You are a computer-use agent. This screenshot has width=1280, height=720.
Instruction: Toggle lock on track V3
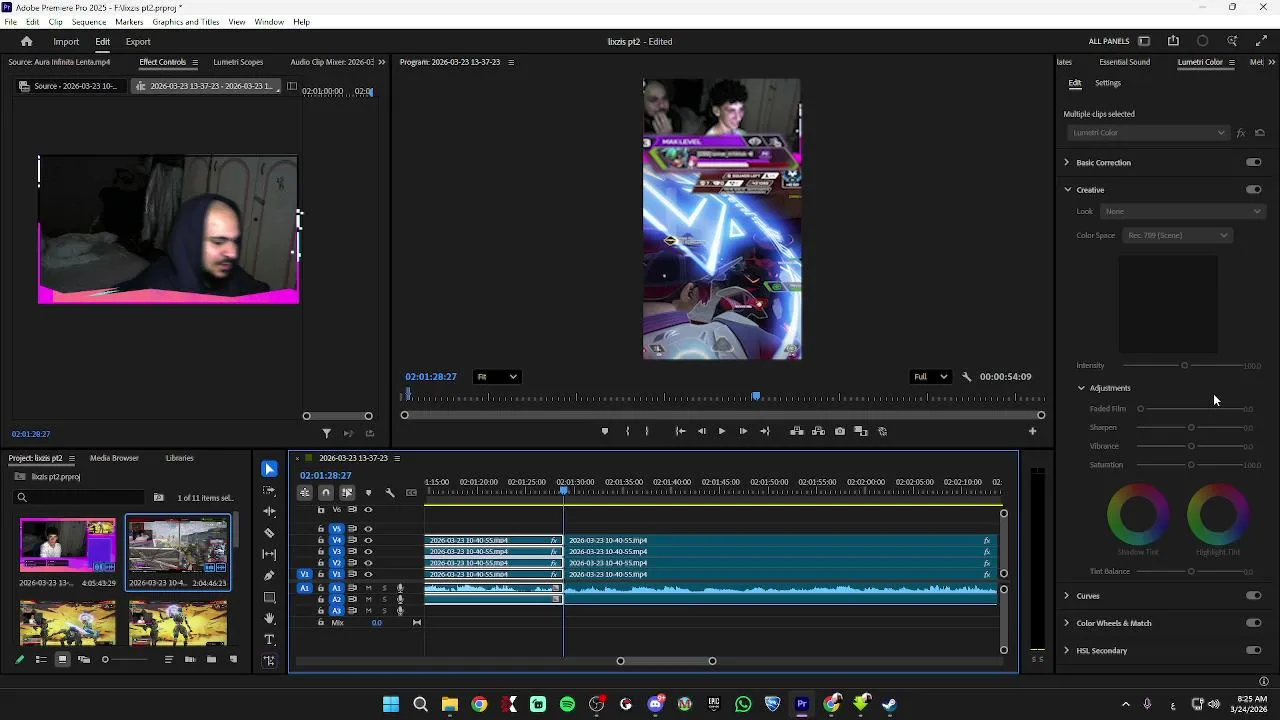(x=321, y=552)
